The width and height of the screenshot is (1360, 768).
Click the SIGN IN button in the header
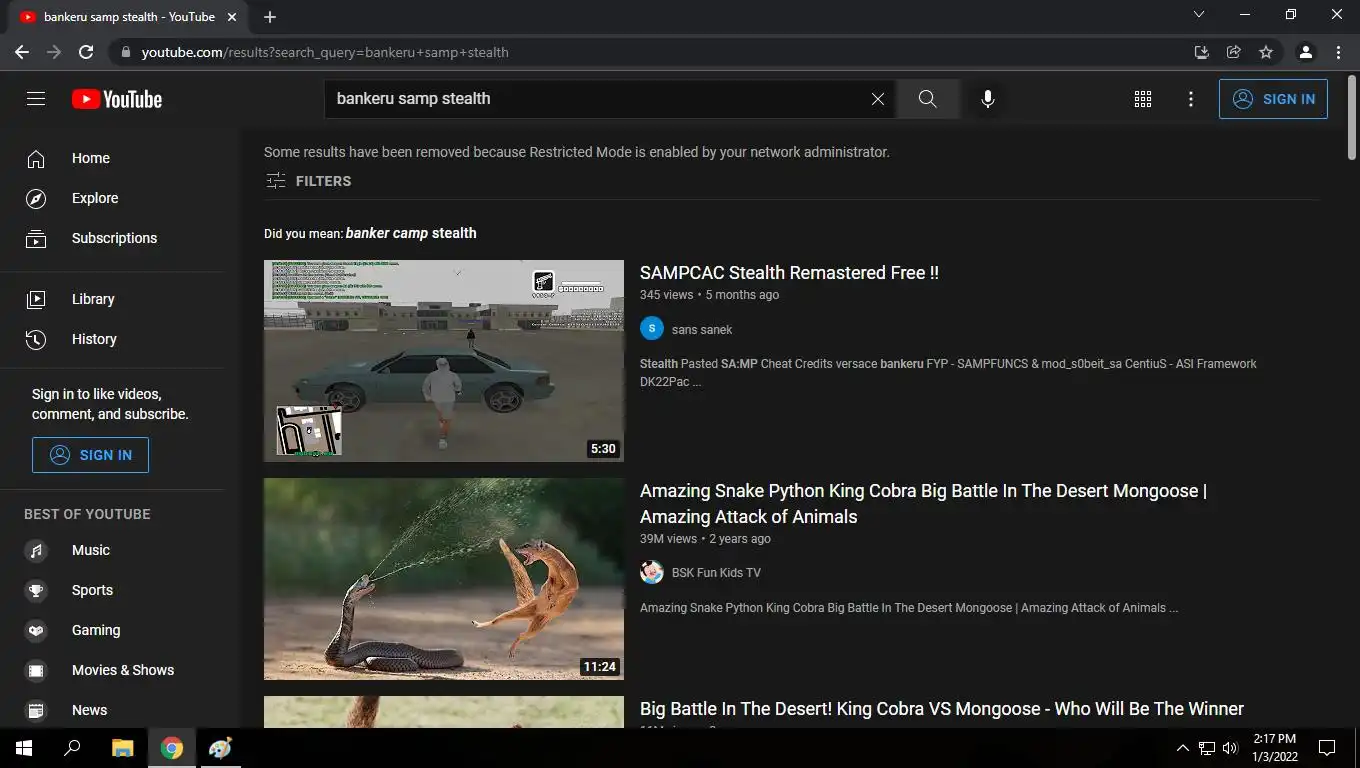pyautogui.click(x=1273, y=99)
